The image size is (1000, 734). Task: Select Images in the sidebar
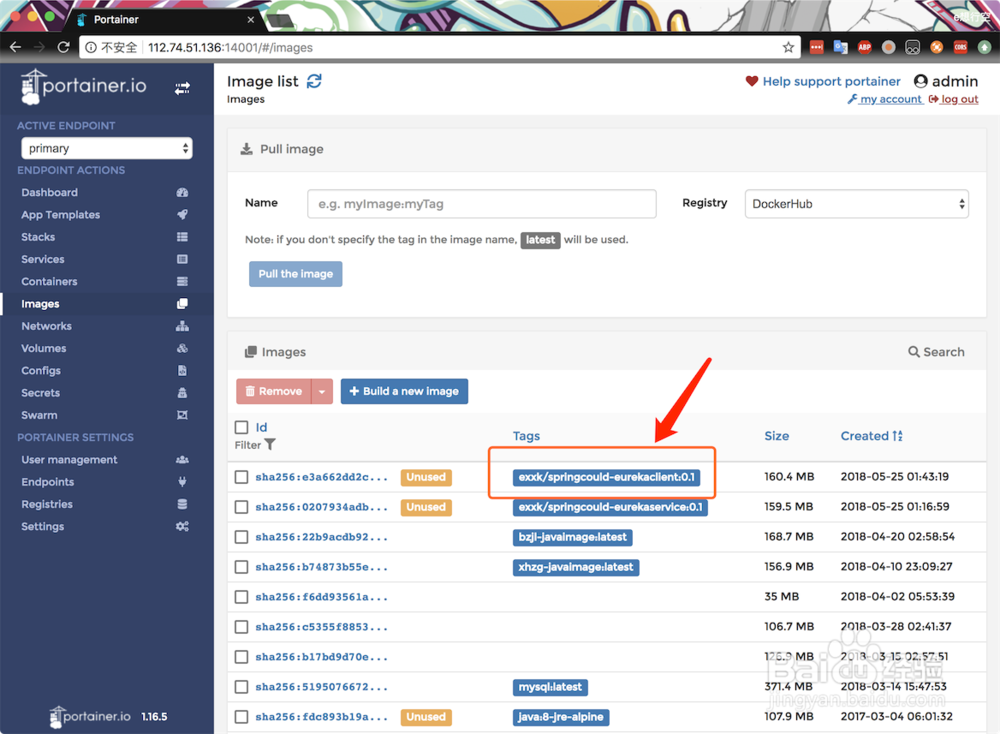tap(40, 304)
